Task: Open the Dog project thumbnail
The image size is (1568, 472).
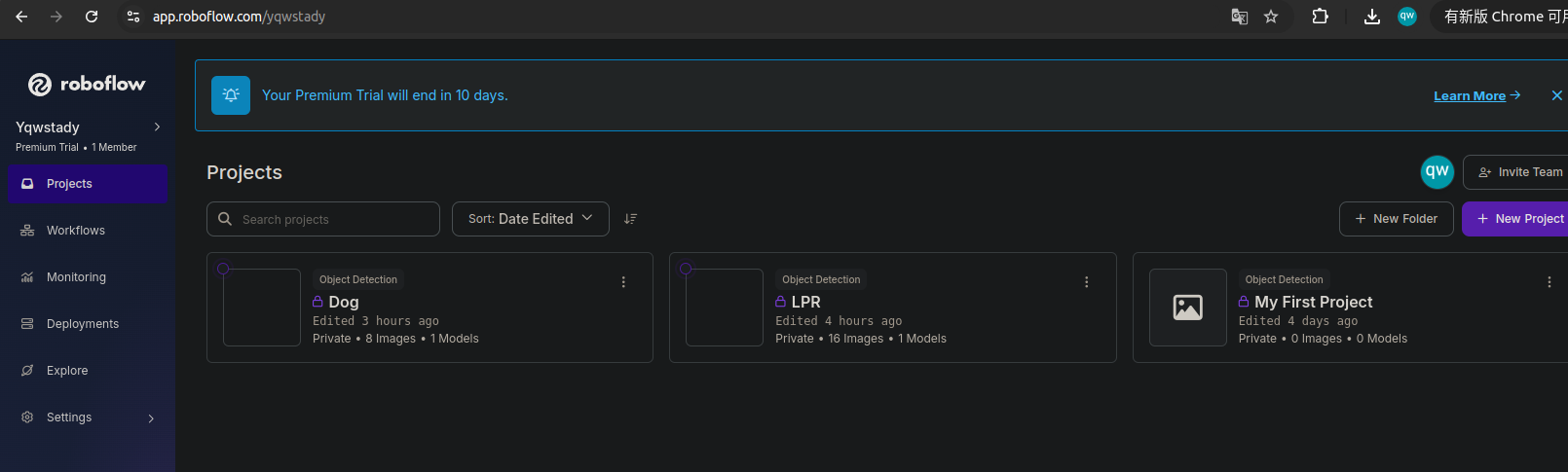Action: (x=262, y=308)
